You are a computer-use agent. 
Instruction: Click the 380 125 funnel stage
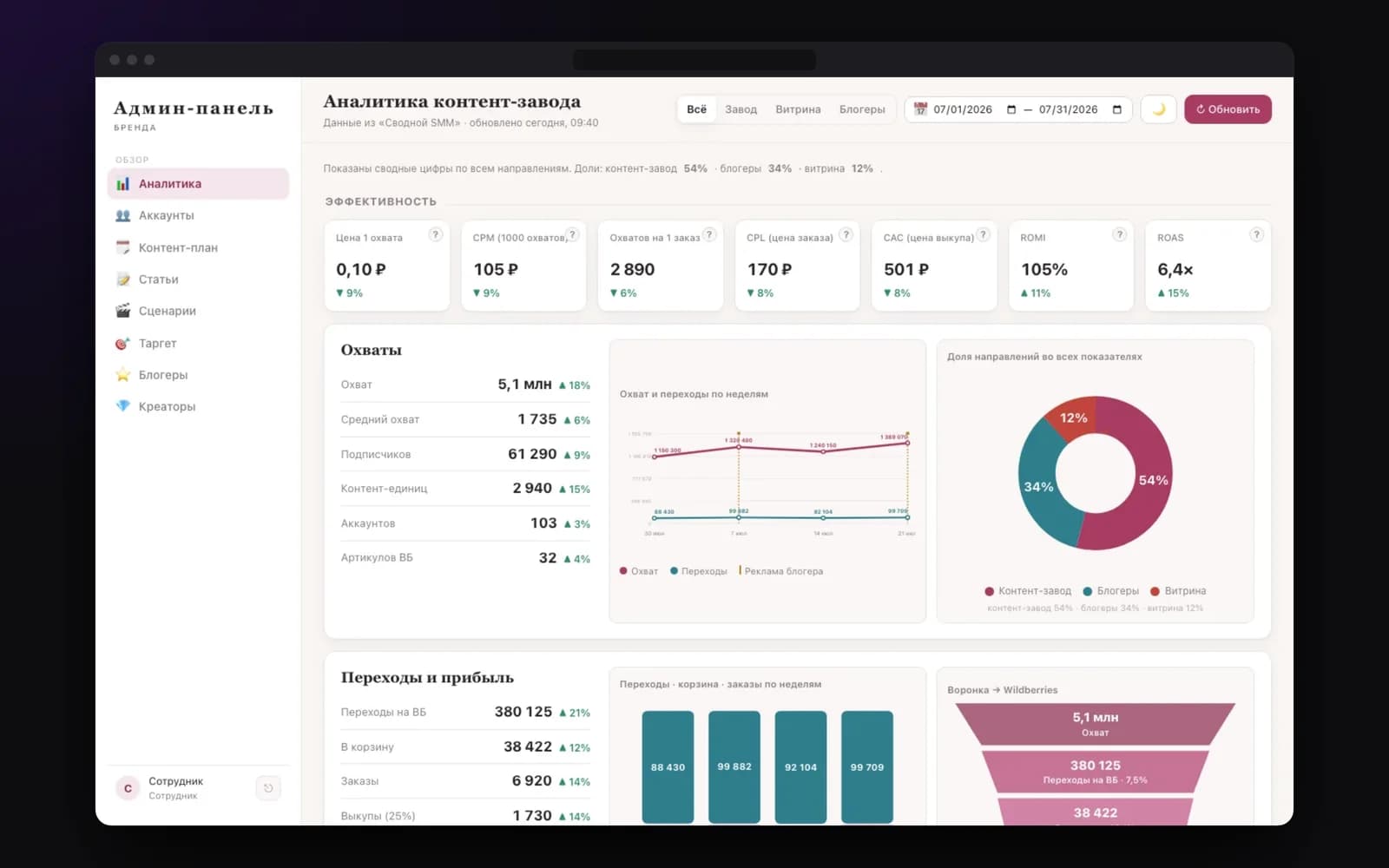[x=1095, y=772]
